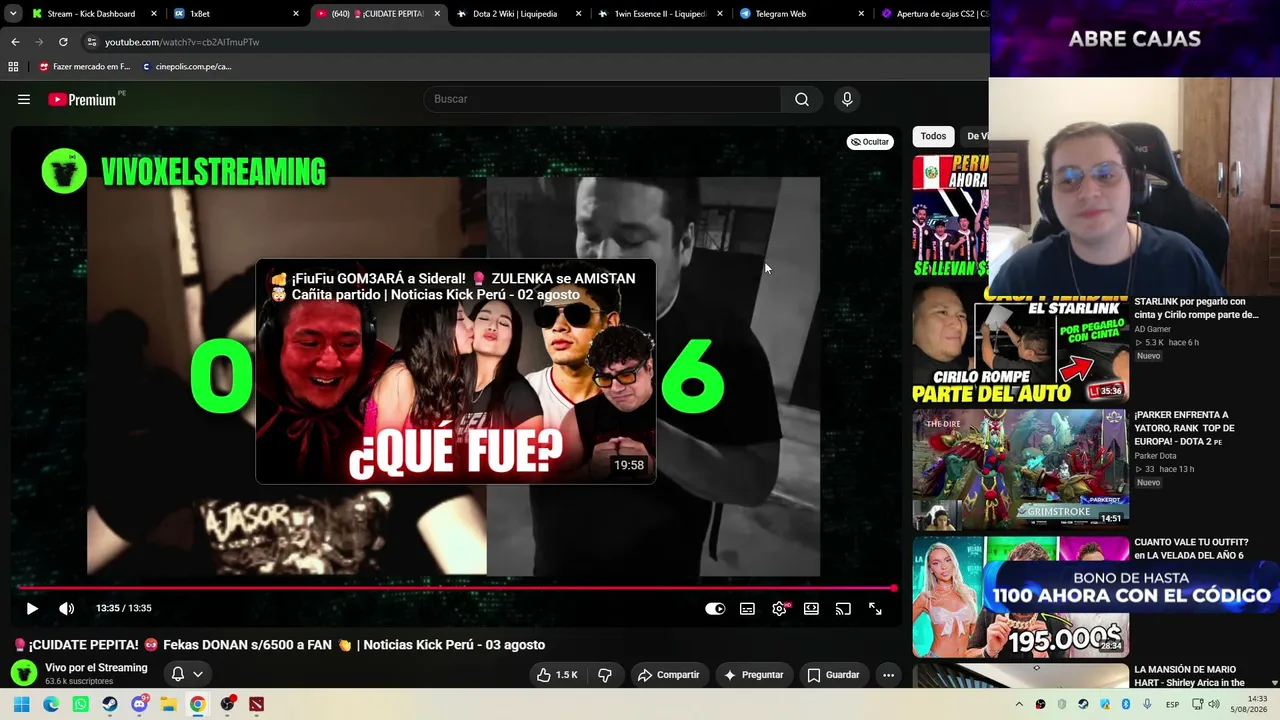Switch to theater mode view
Viewport: 1280px width, 720px height.
811,608
